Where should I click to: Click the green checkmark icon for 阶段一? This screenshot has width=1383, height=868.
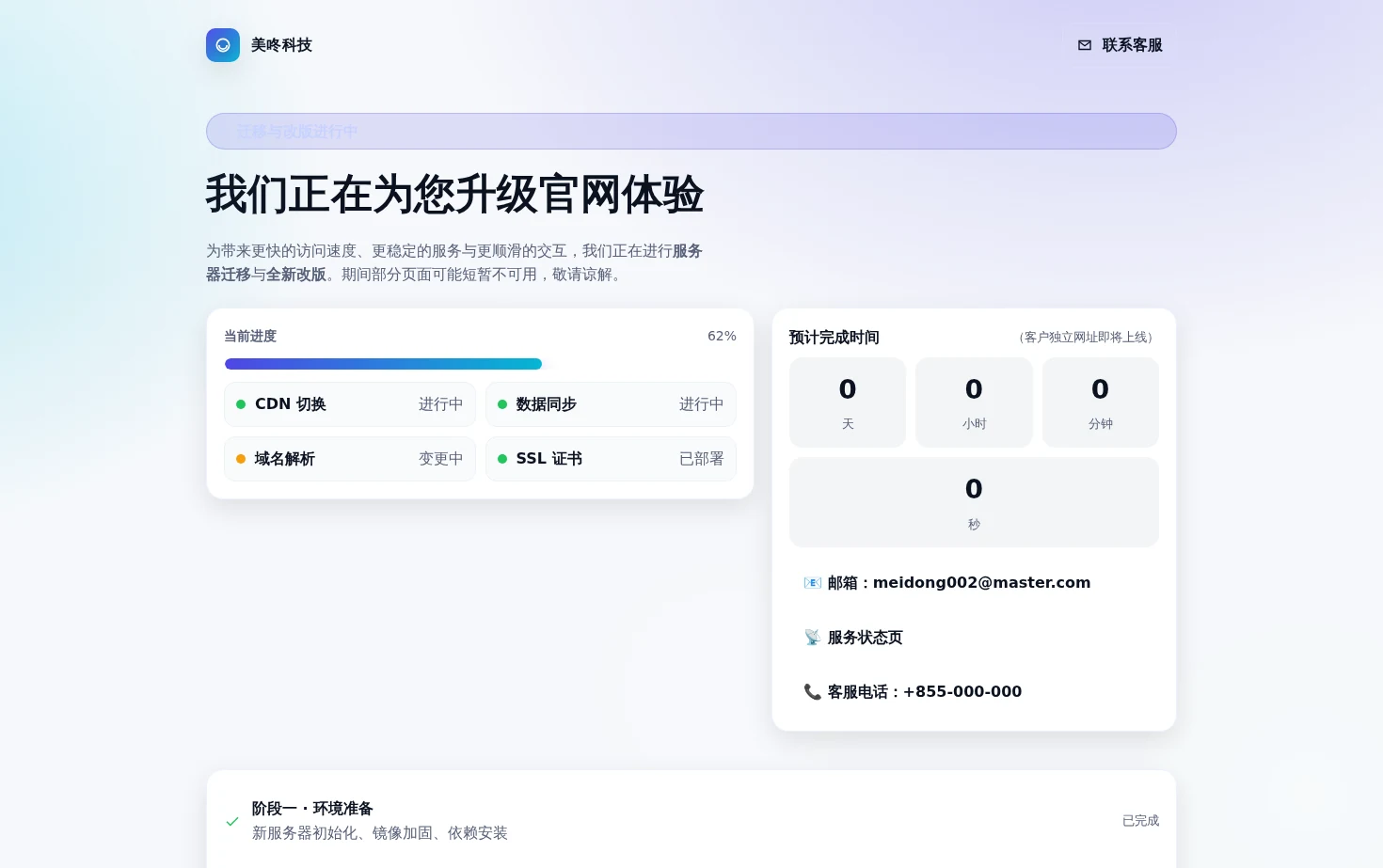pyautogui.click(x=232, y=821)
